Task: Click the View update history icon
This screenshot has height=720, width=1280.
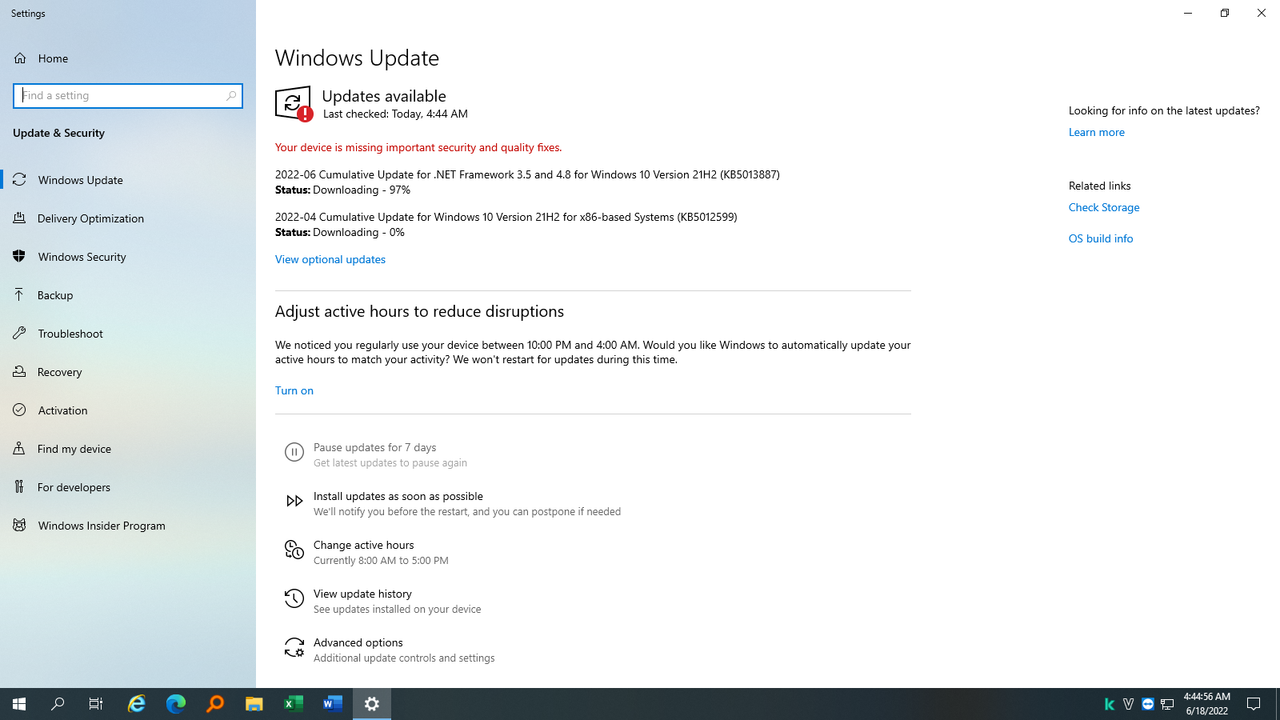Action: point(294,600)
